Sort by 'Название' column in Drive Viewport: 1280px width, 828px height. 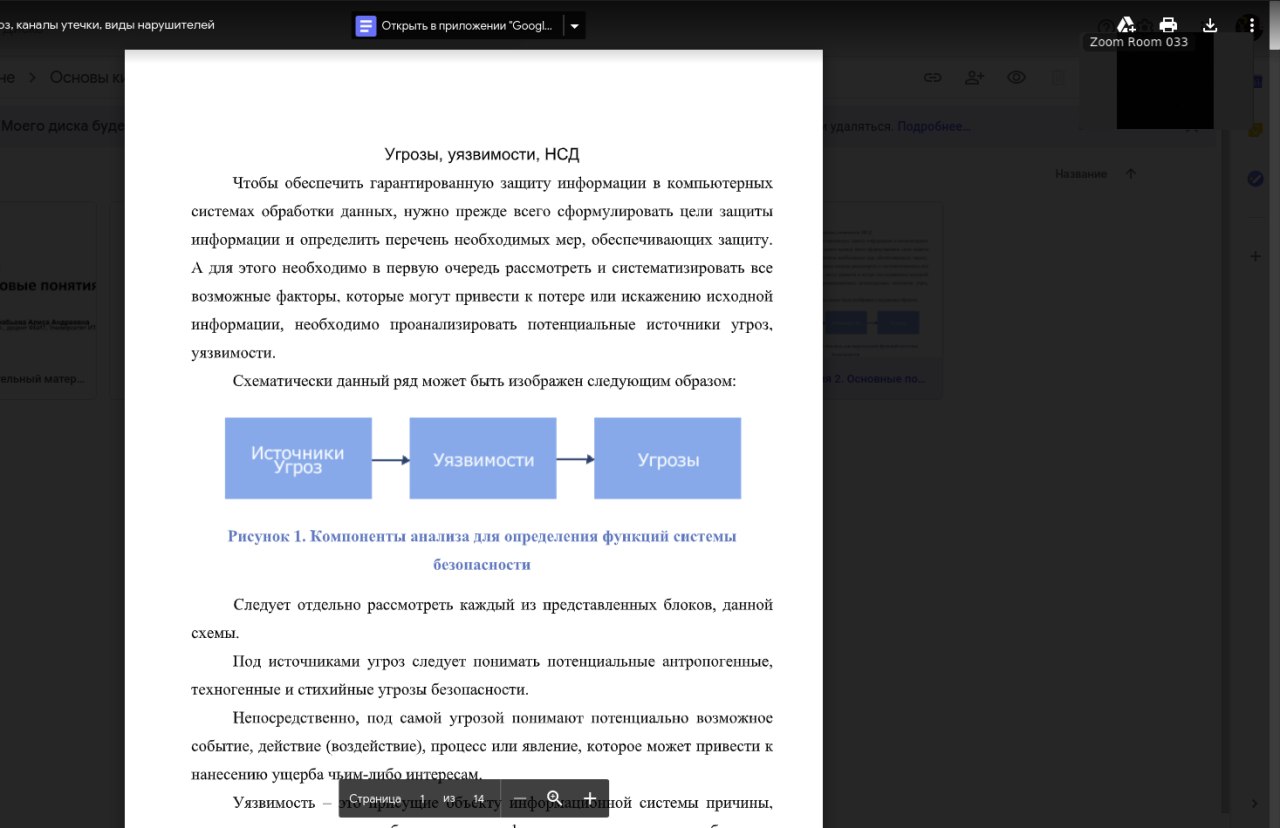coord(1081,174)
